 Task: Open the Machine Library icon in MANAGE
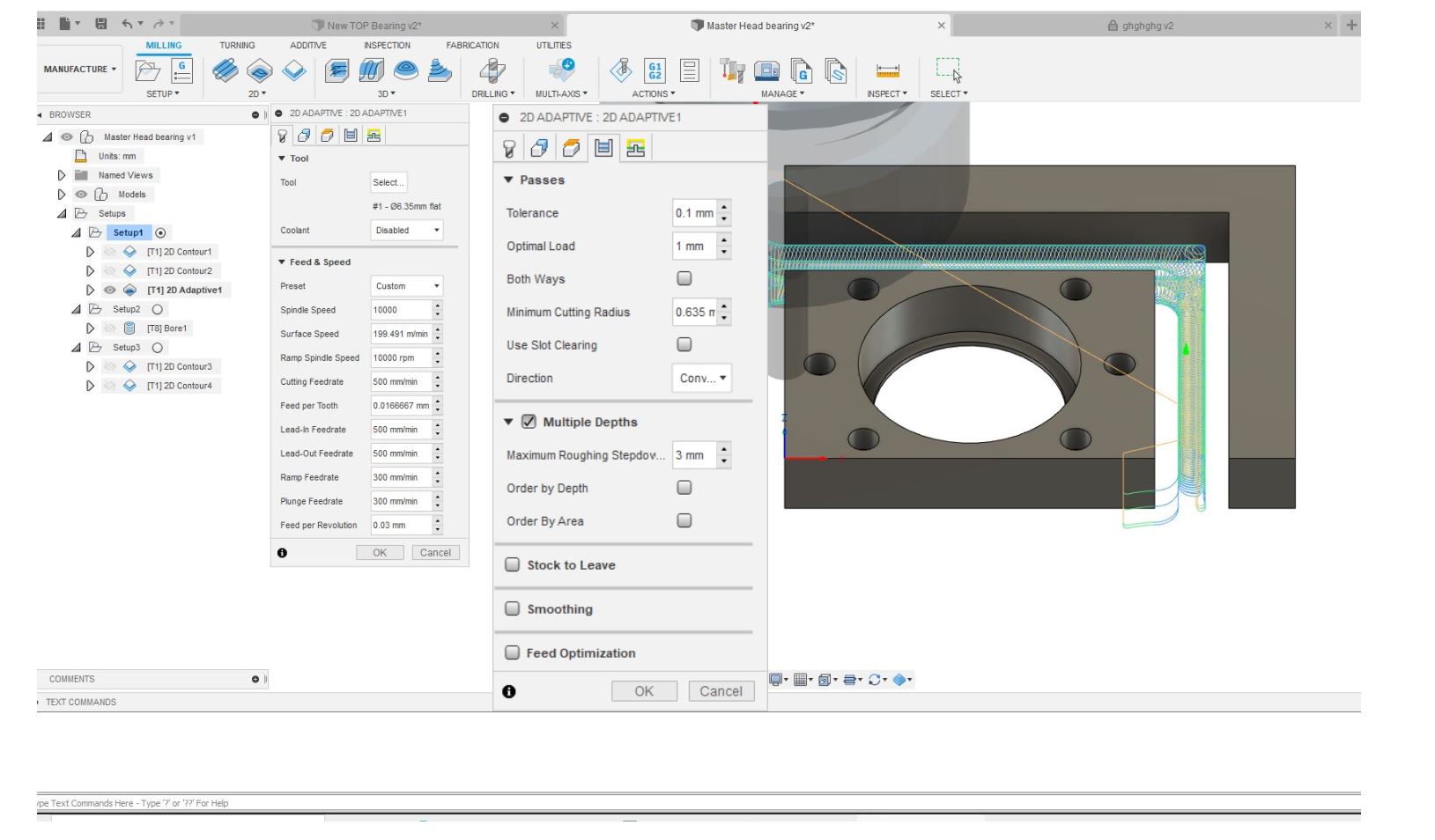[767, 70]
